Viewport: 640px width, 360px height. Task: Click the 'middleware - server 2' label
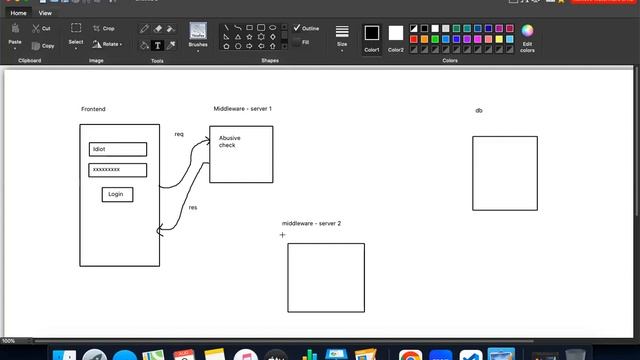311,223
